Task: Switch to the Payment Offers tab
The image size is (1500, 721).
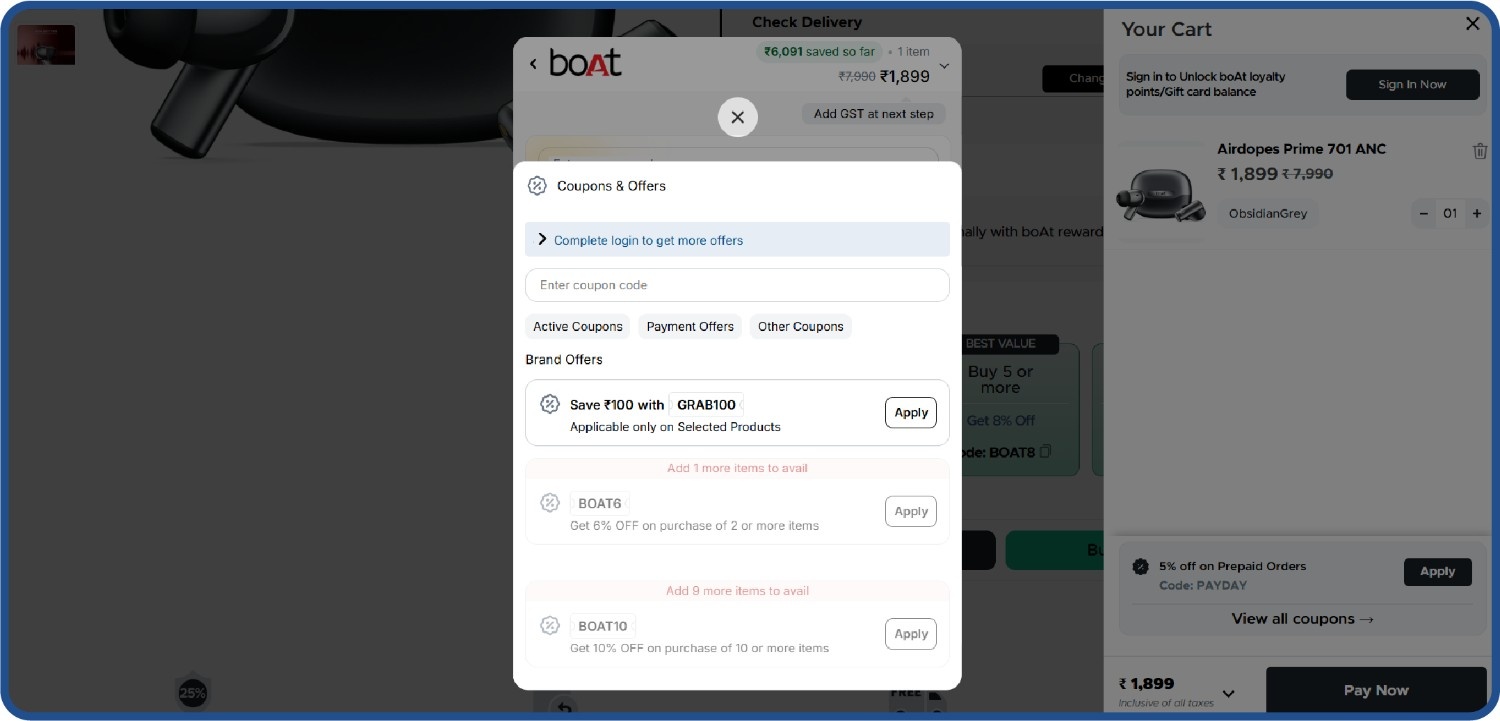Action: pos(689,326)
